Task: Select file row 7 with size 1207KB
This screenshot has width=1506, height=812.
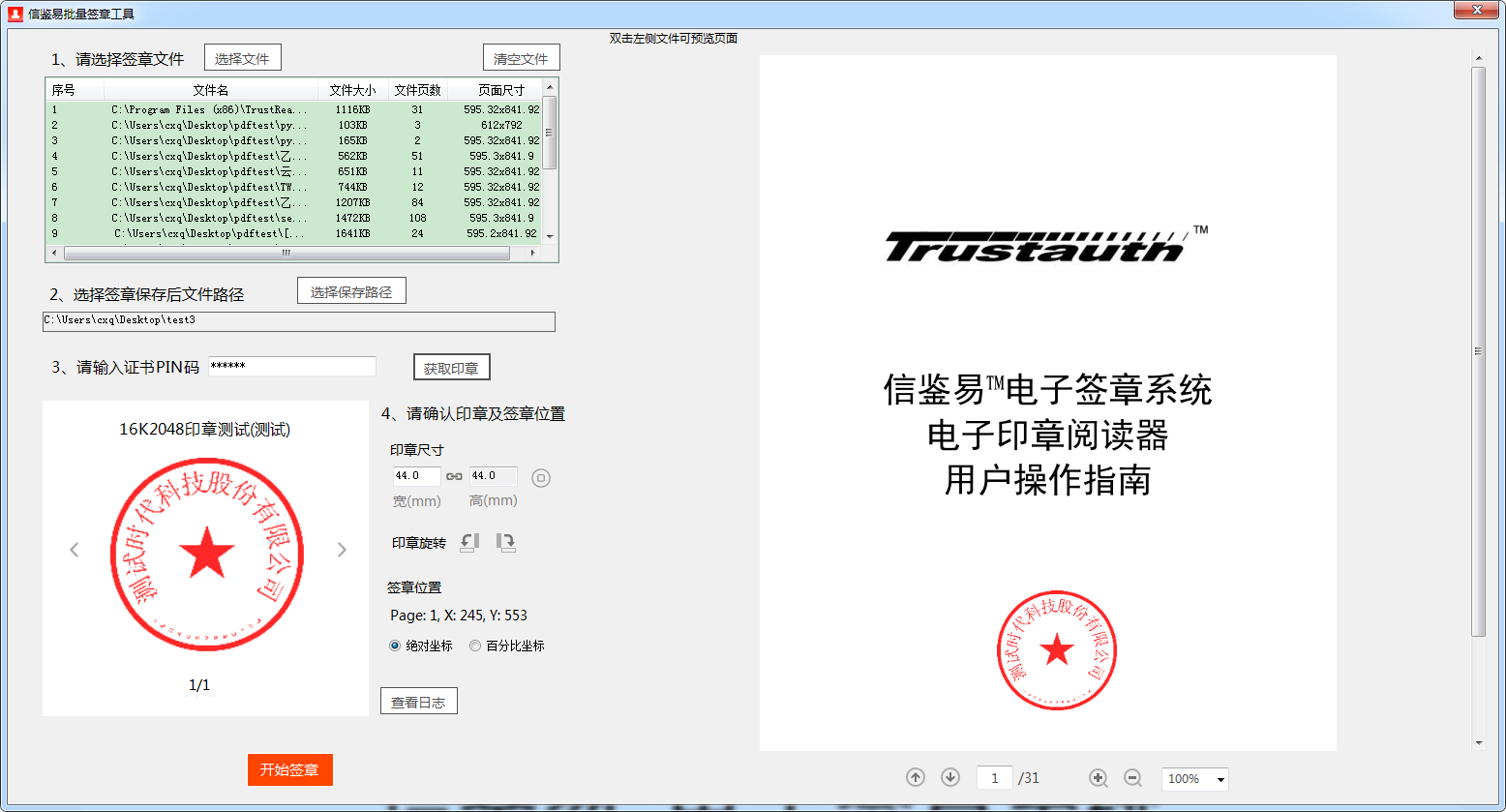Action: click(x=294, y=202)
